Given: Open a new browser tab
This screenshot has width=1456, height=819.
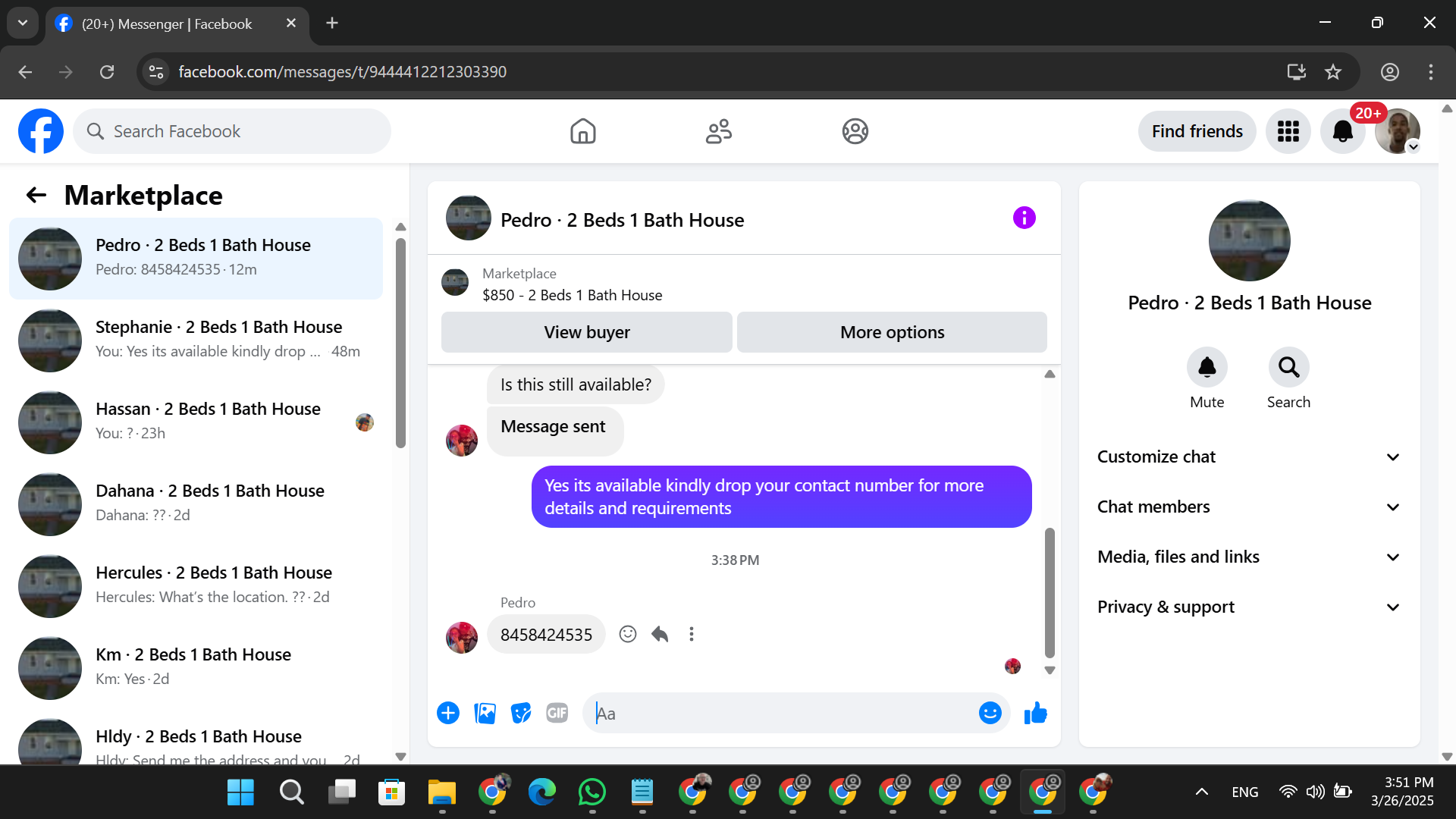Looking at the screenshot, I should [332, 24].
